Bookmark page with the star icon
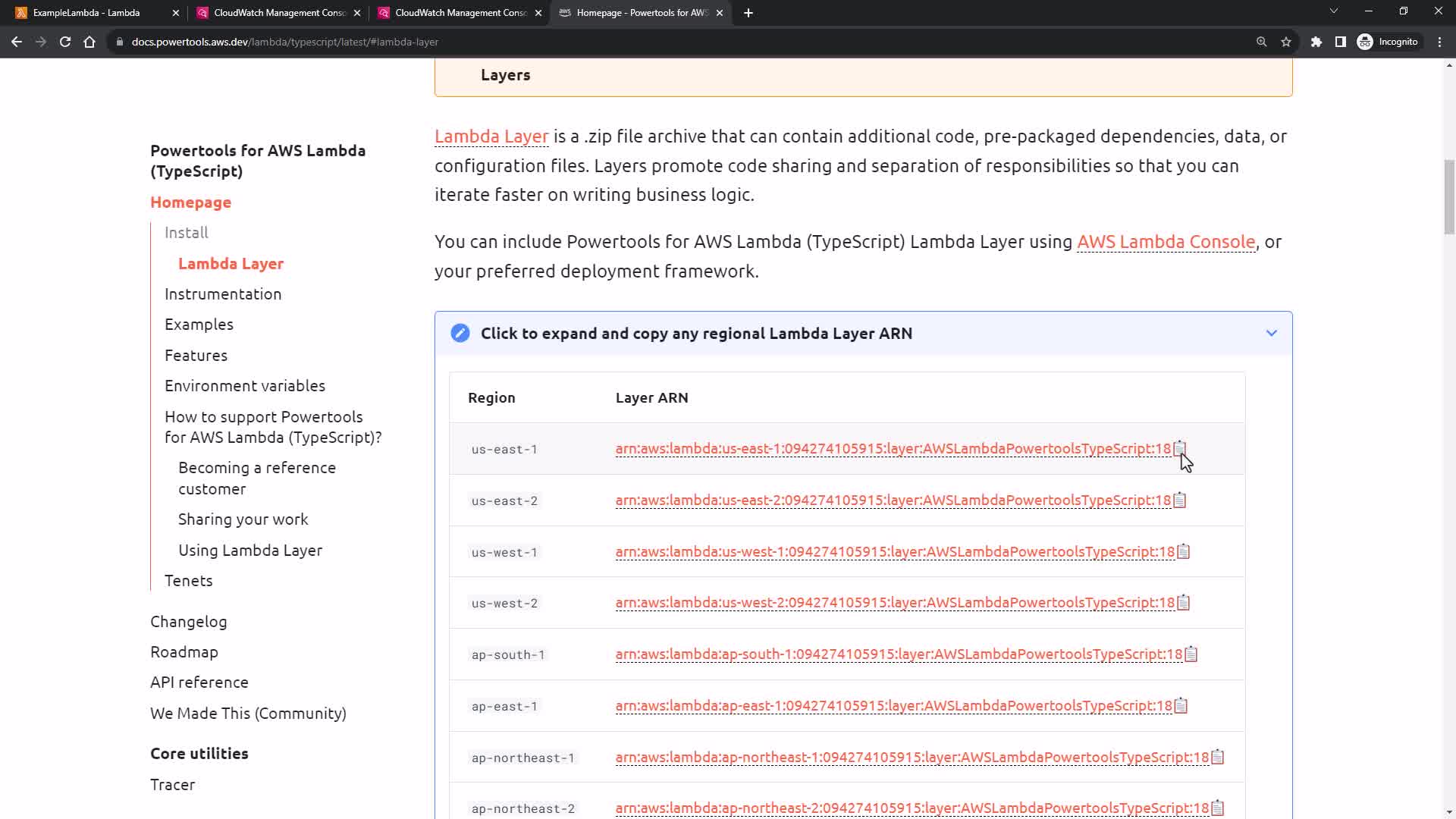Viewport: 1456px width, 819px height. [1286, 42]
